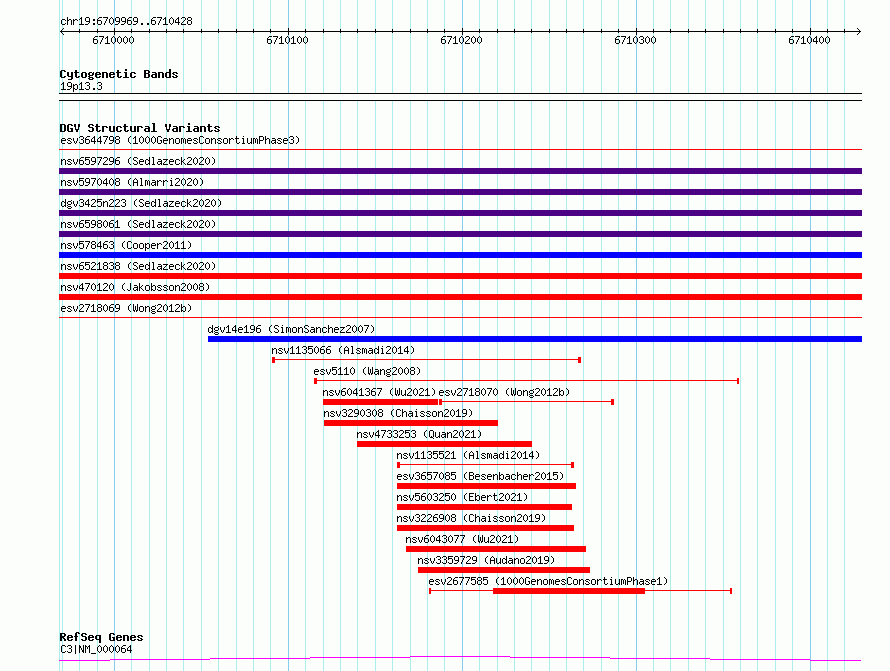This screenshot has height=671, width=890.
Task: Select the nsv6597296 (Sedlazeck2020) purple bar
Action: click(x=460, y=171)
